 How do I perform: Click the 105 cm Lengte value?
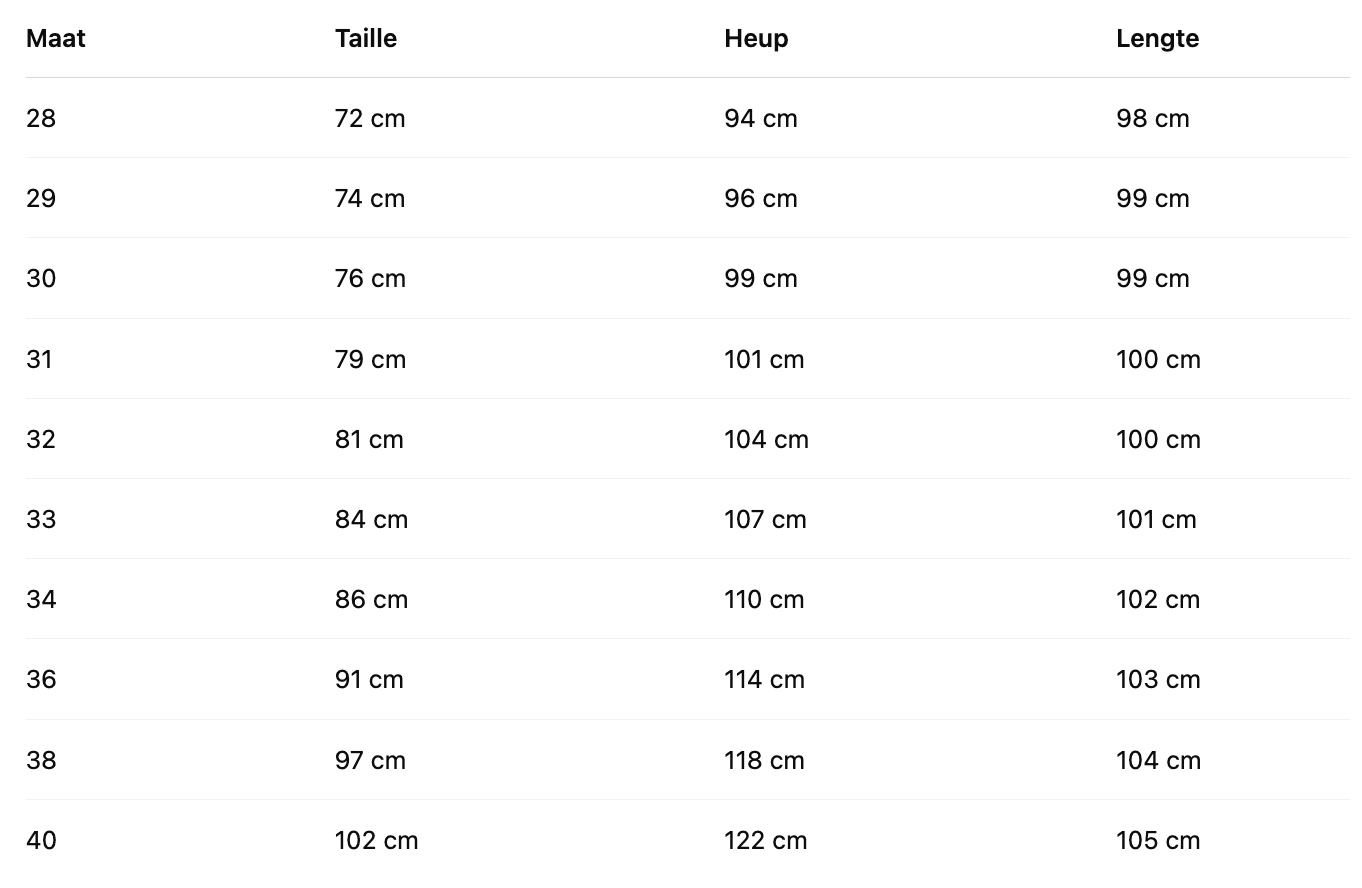[x=1158, y=841]
